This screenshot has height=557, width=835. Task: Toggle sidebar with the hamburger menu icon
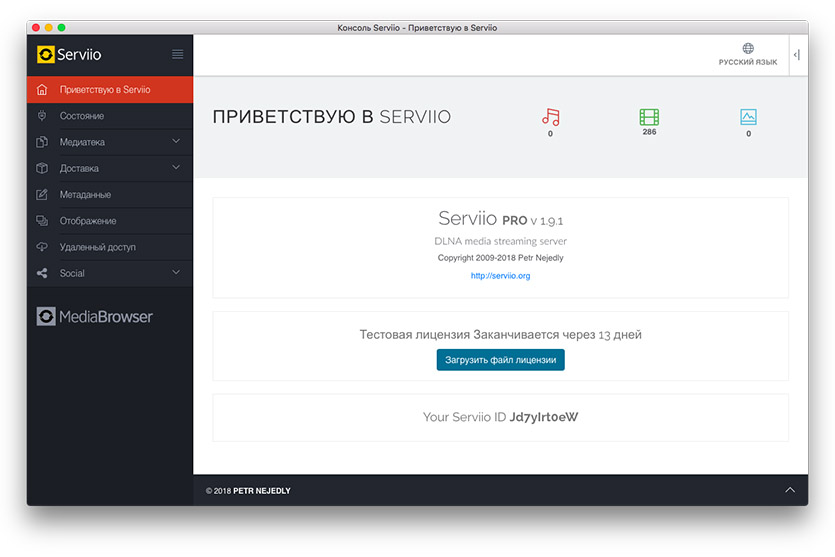[x=177, y=54]
